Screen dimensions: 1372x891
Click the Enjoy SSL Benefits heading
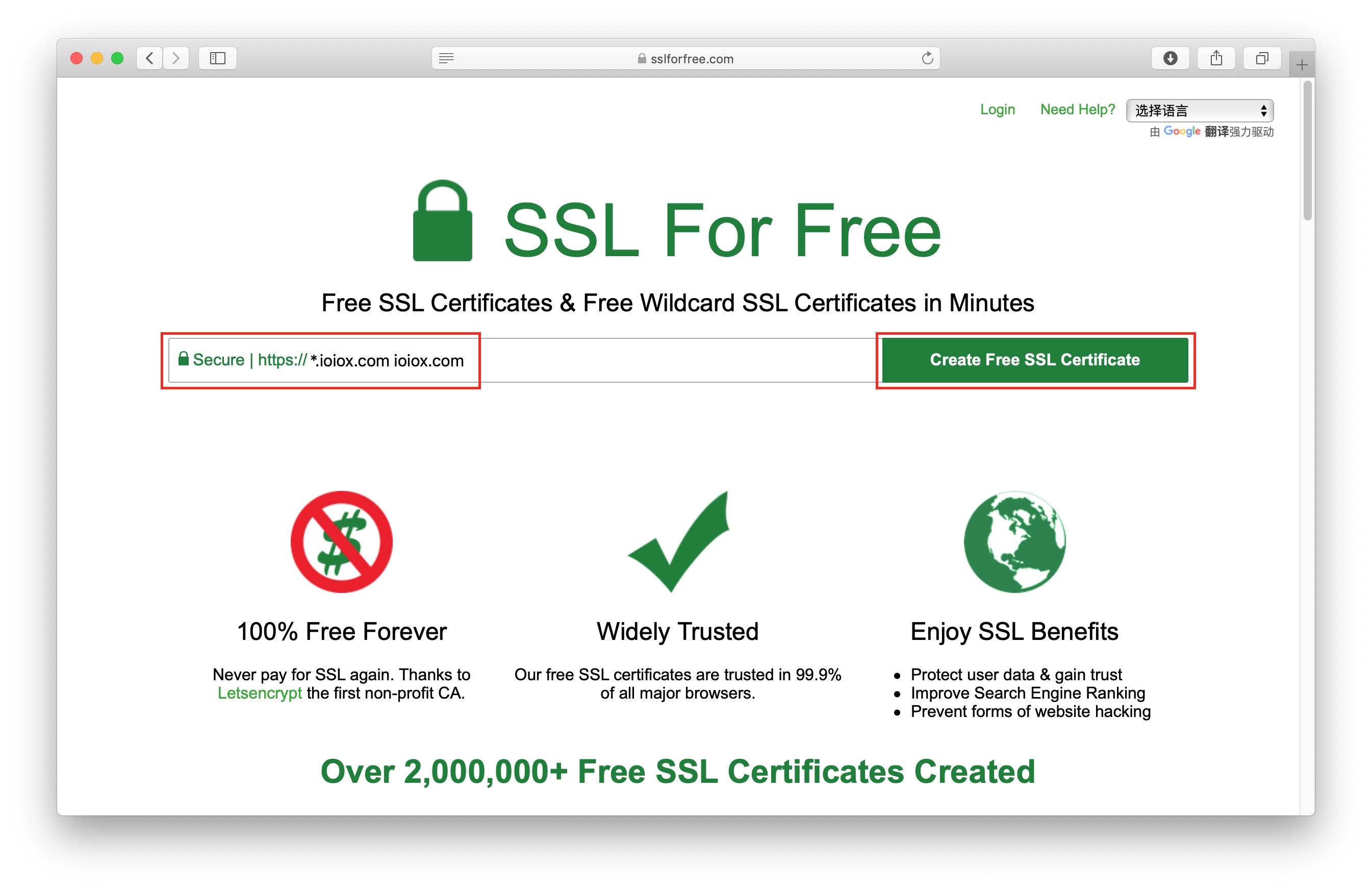coord(1014,631)
